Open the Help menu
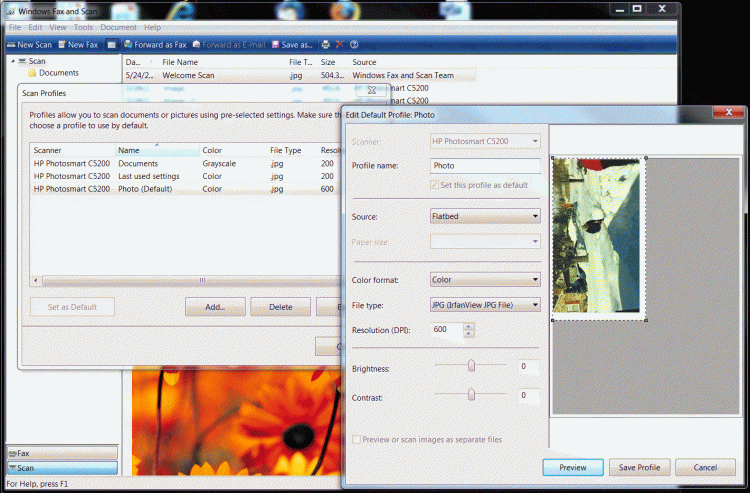 point(153,27)
